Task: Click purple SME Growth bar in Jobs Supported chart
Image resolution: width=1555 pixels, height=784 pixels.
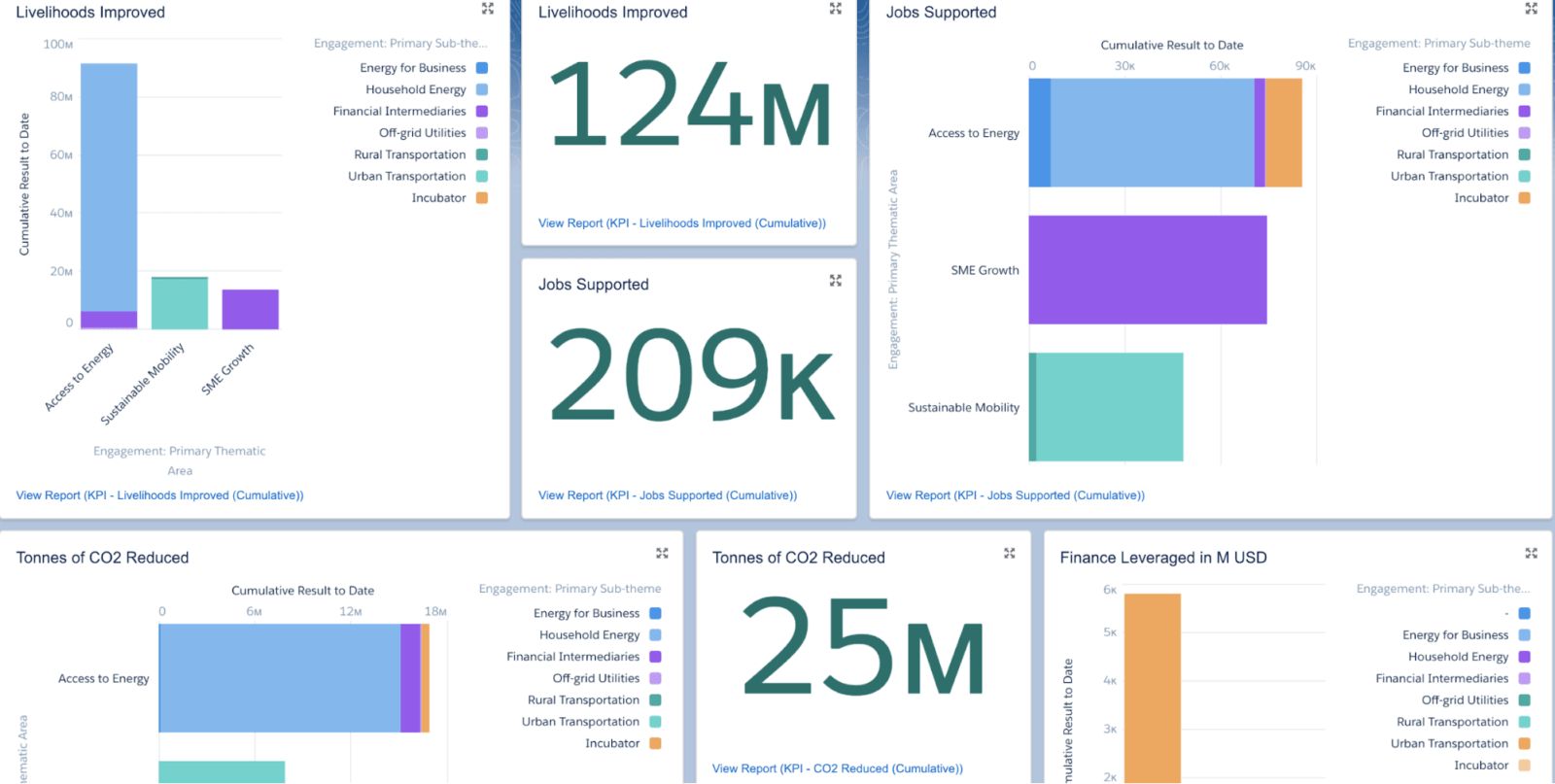Action: point(1148,270)
